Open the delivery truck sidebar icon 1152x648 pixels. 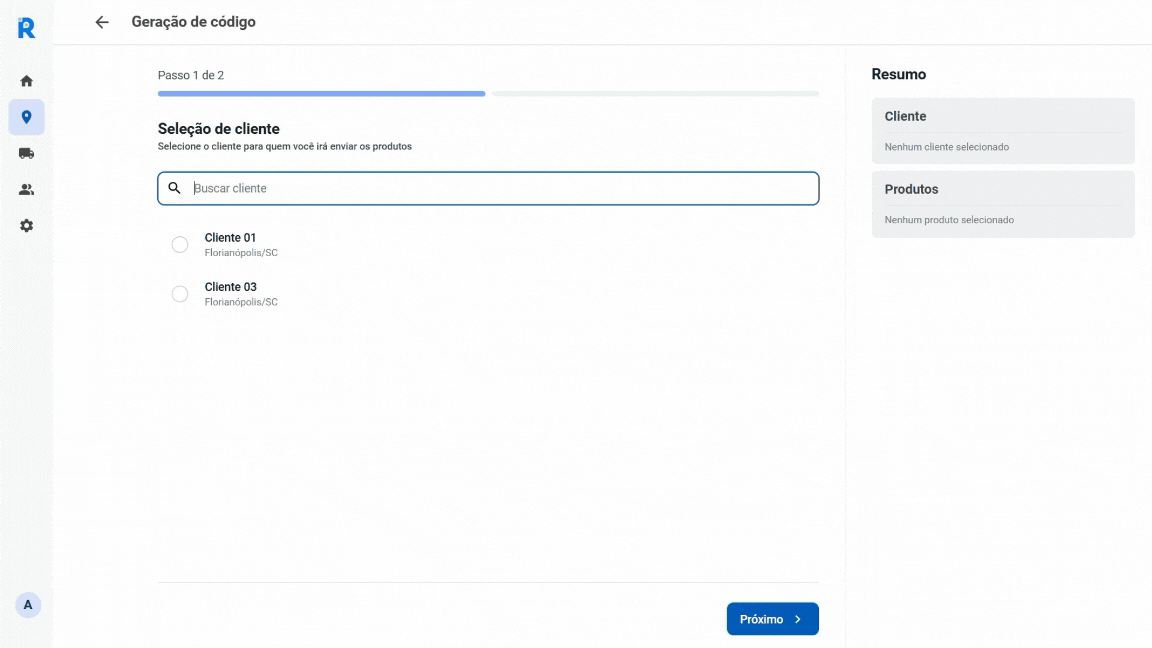coord(26,153)
